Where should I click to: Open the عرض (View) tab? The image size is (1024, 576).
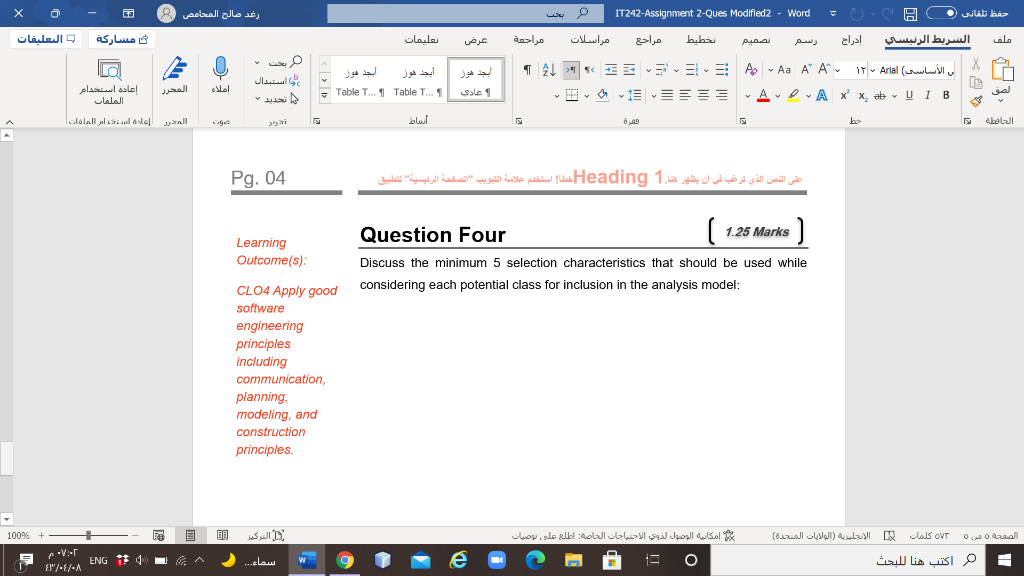pos(476,40)
